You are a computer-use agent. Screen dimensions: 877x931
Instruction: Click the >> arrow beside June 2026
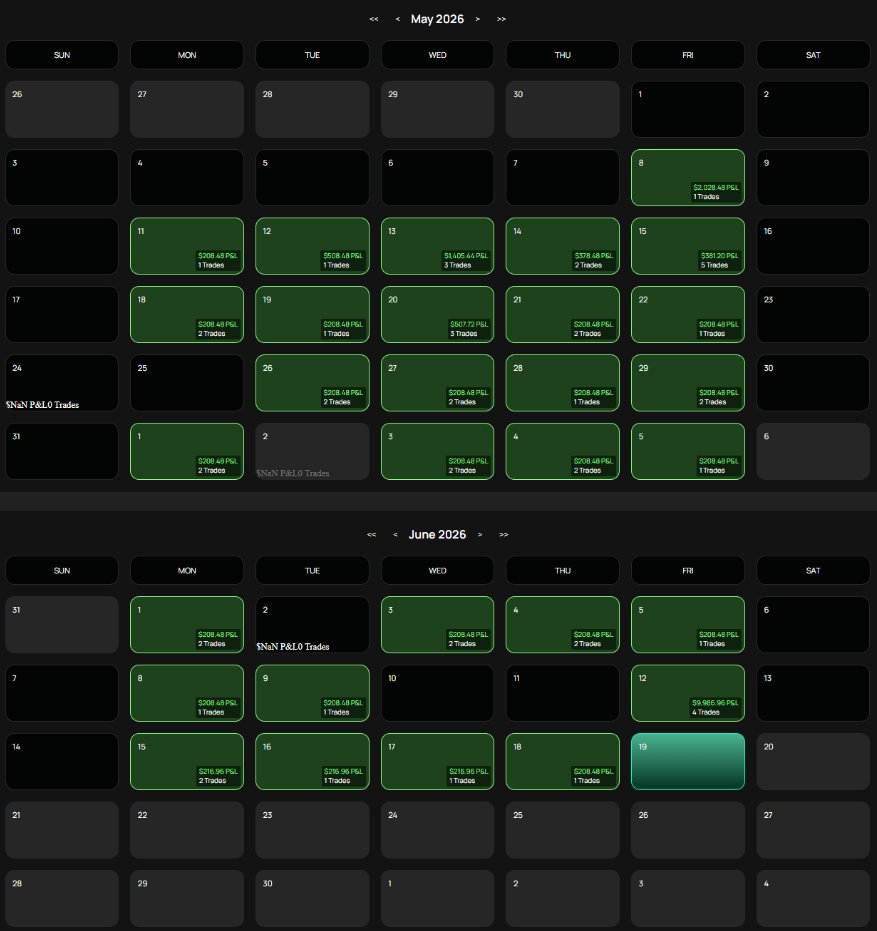(504, 534)
